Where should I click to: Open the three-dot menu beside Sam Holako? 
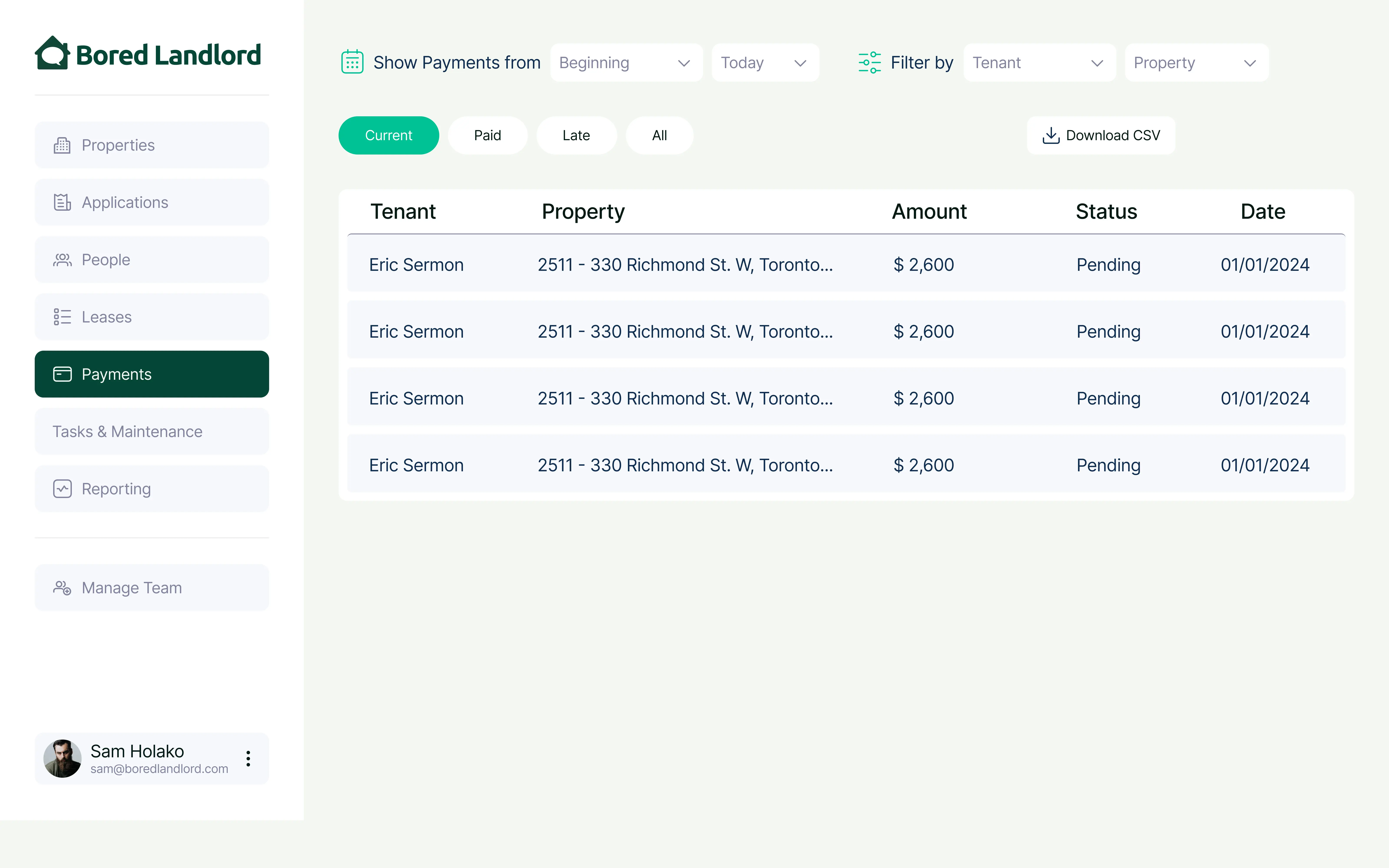248,758
